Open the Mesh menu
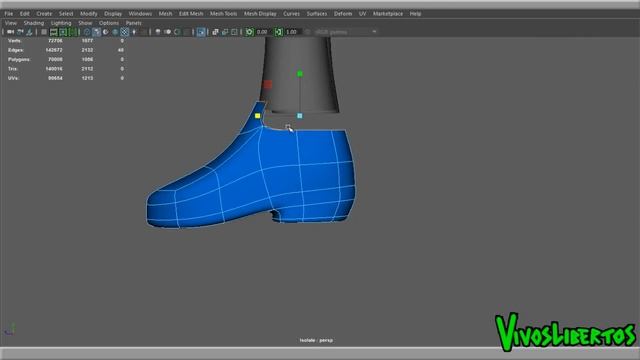The width and height of the screenshot is (640, 360). tap(165, 13)
